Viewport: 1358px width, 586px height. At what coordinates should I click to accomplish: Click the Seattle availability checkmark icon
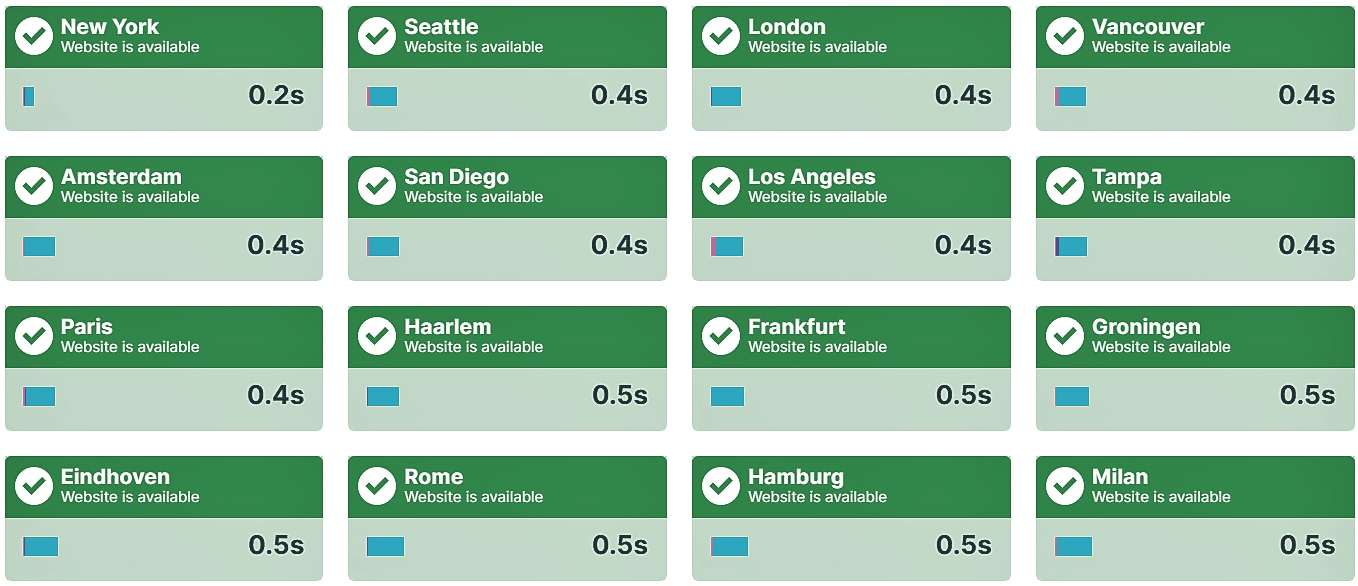pyautogui.click(x=377, y=37)
